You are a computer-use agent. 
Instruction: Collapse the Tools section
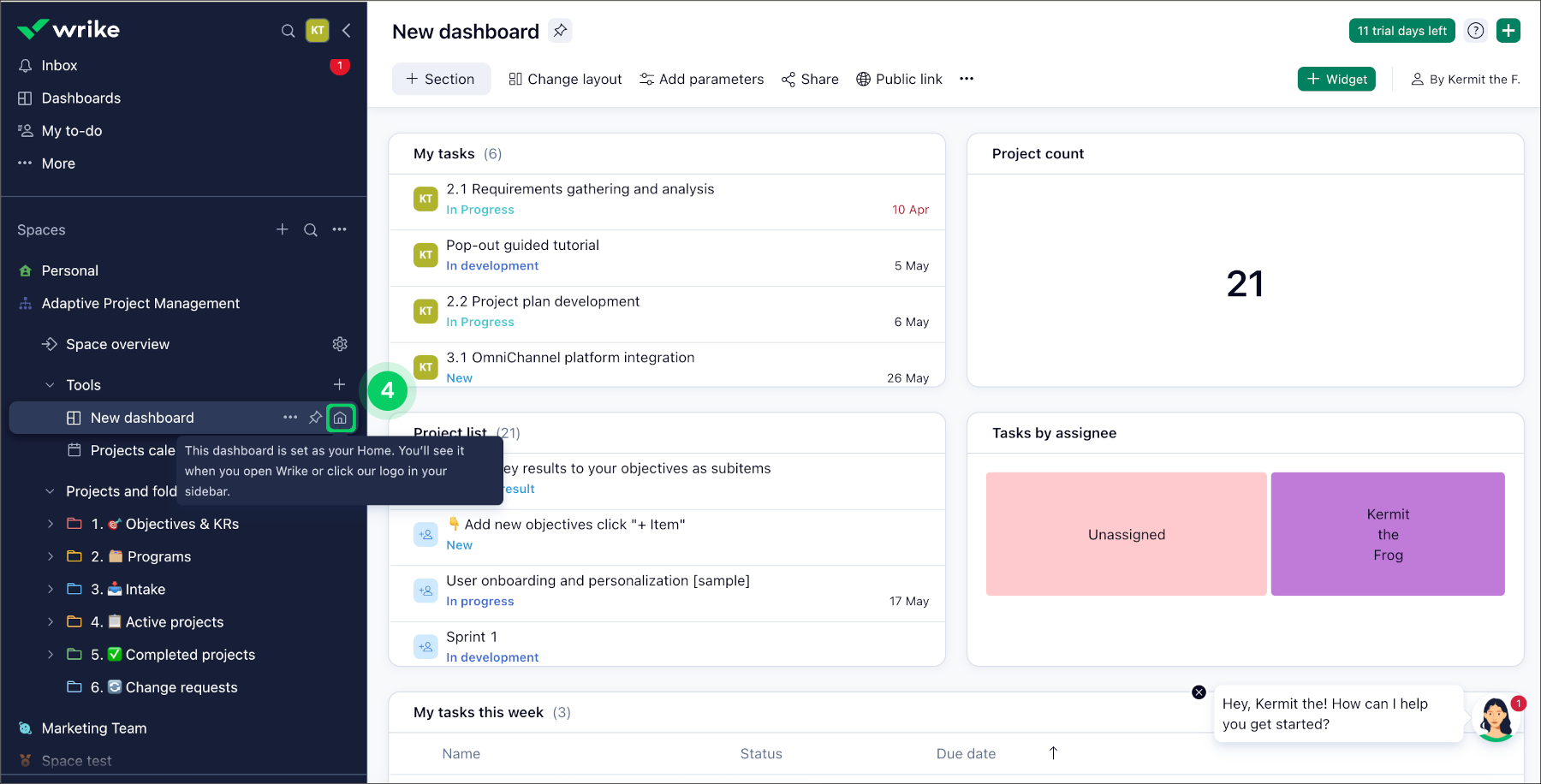pyautogui.click(x=49, y=384)
